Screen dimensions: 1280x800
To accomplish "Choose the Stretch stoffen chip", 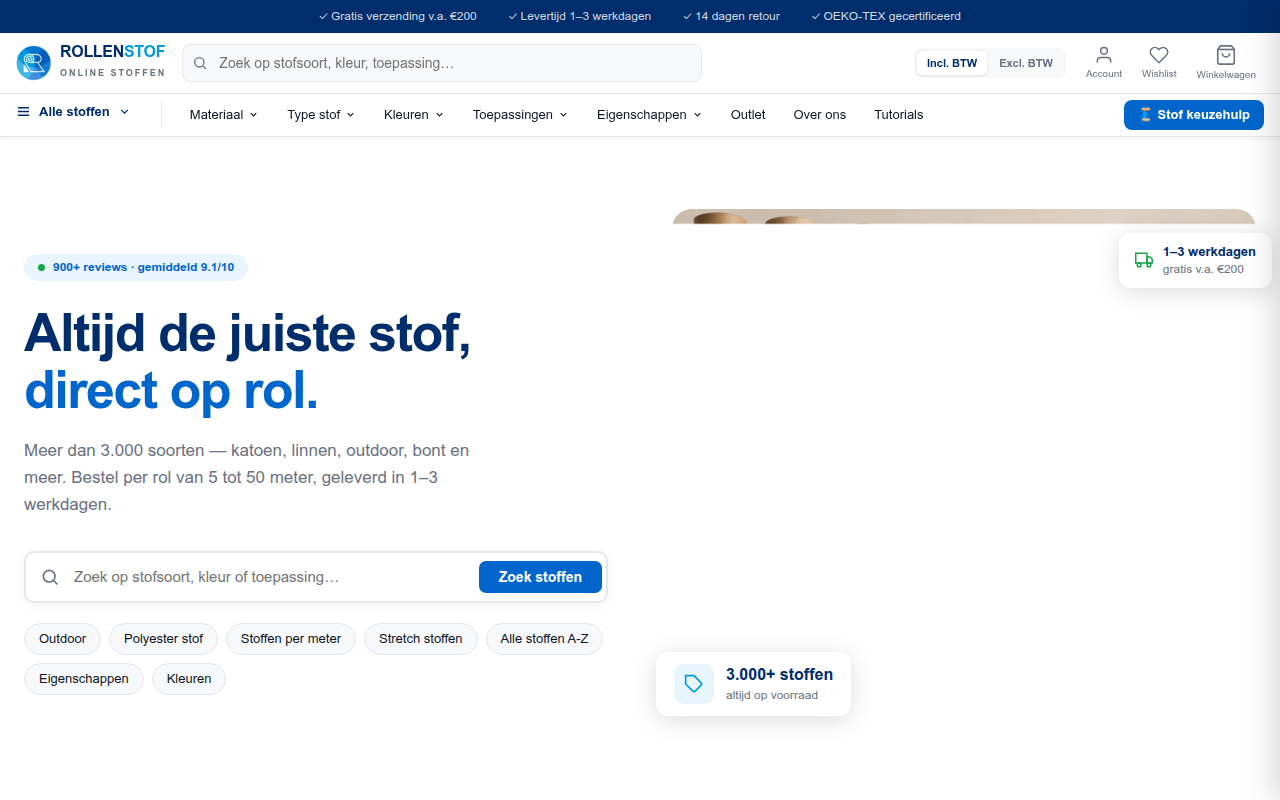I will pyautogui.click(x=421, y=639).
